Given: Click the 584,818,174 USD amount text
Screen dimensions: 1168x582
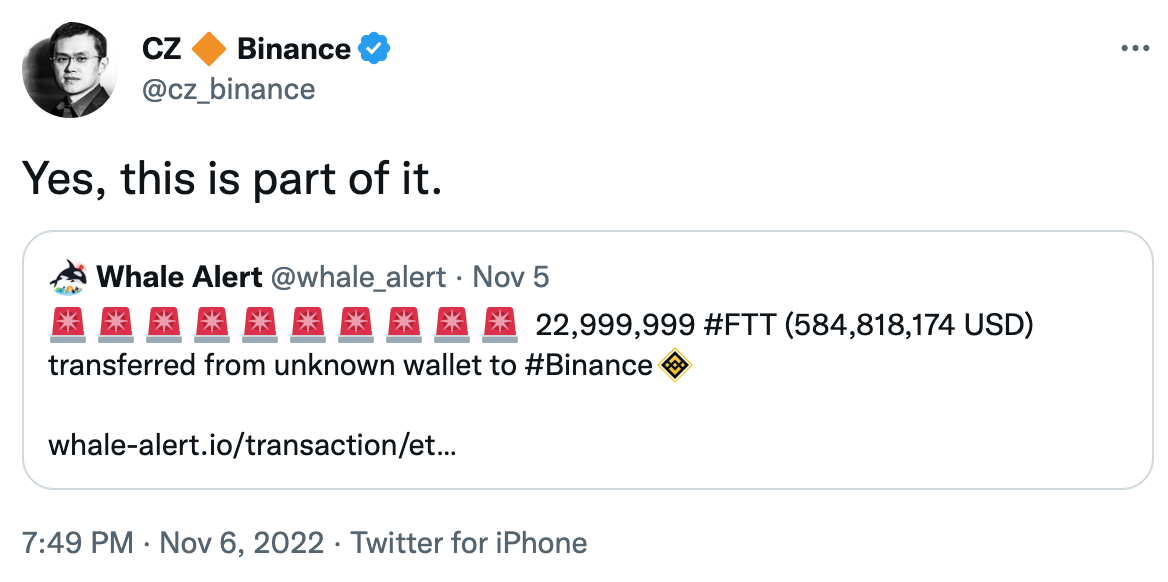Looking at the screenshot, I should pos(907,325).
